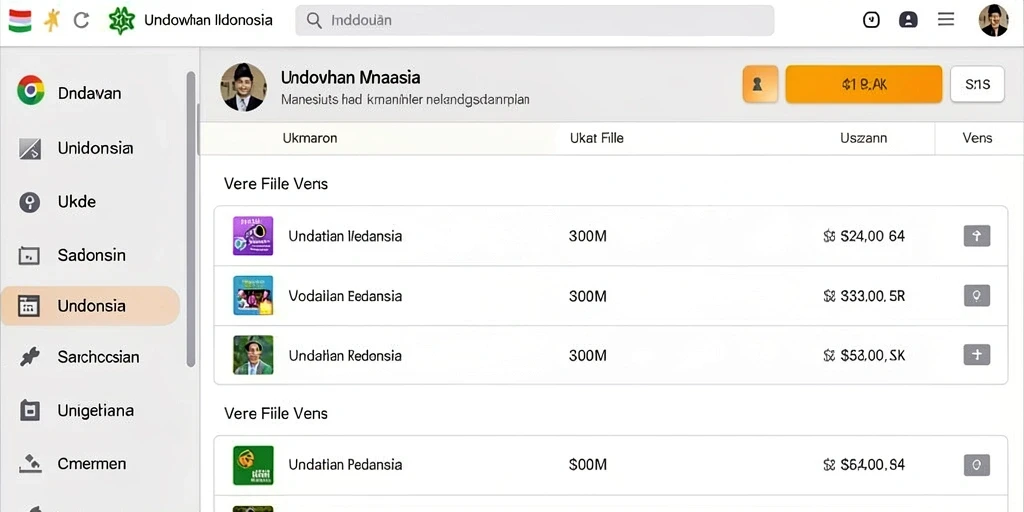Click the orange profile icon button

pos(760,84)
